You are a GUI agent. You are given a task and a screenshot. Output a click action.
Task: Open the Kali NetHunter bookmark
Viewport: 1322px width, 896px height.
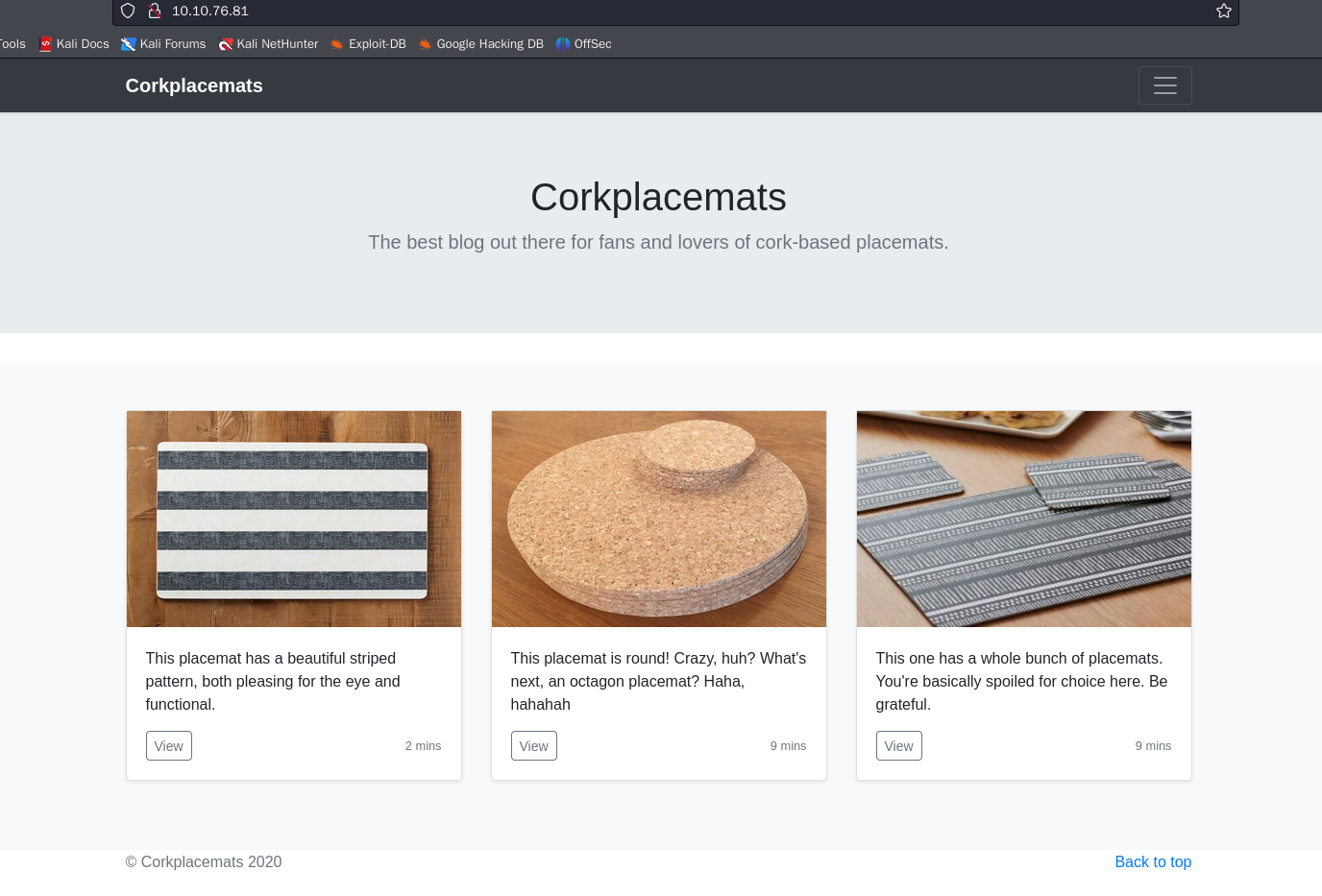point(268,44)
